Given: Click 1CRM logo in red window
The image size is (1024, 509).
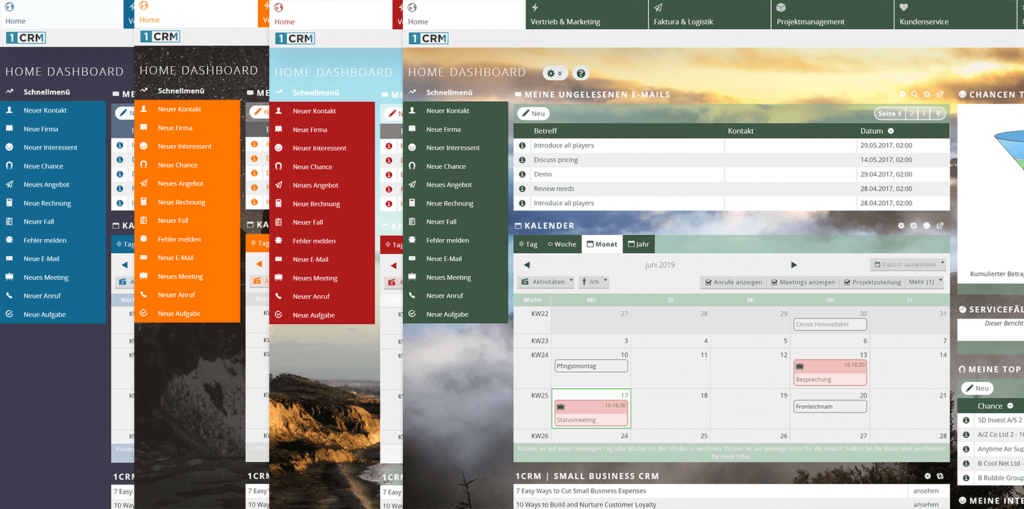Looking at the screenshot, I should (x=295, y=38).
